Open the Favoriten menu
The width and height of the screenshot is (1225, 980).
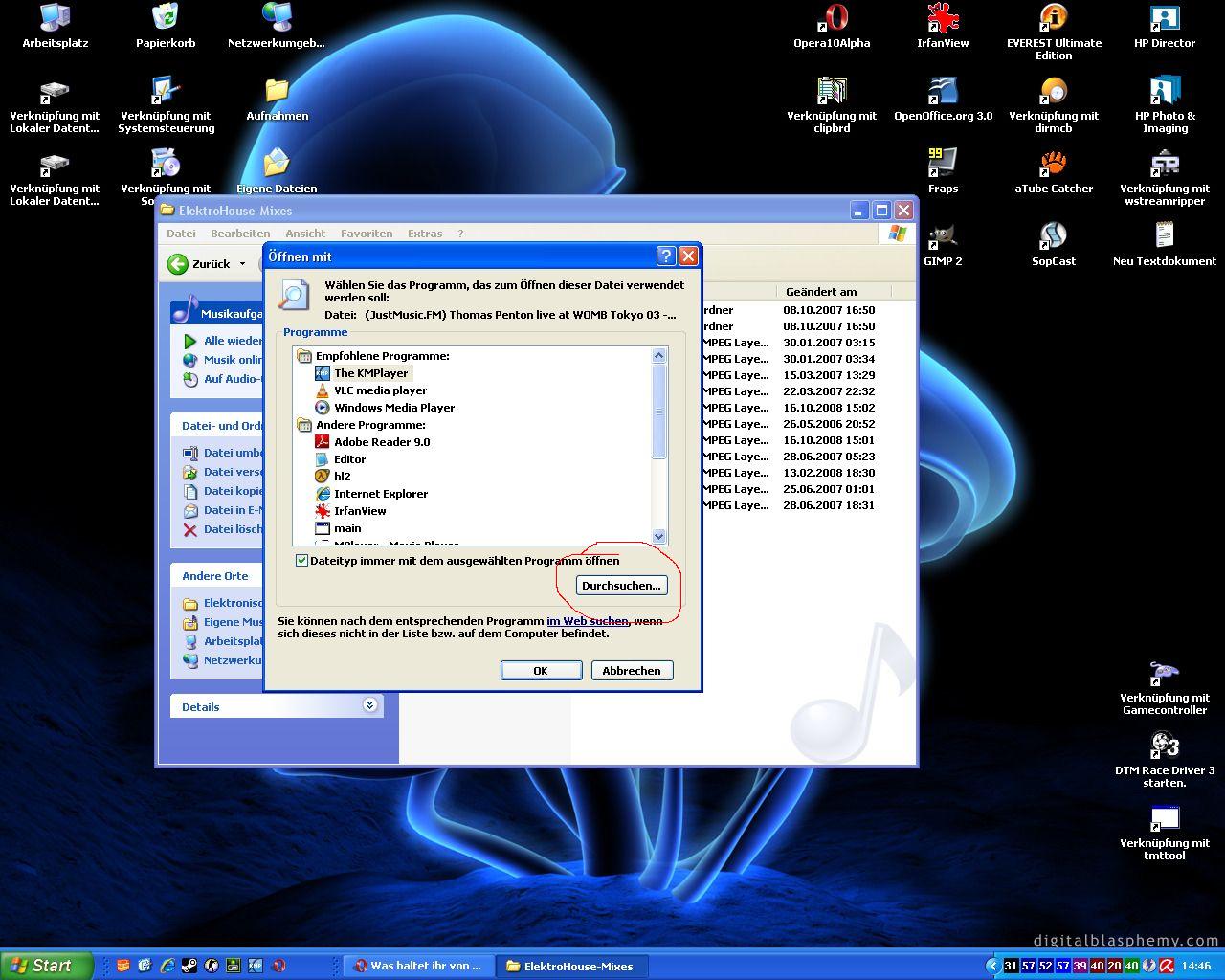[x=367, y=234]
